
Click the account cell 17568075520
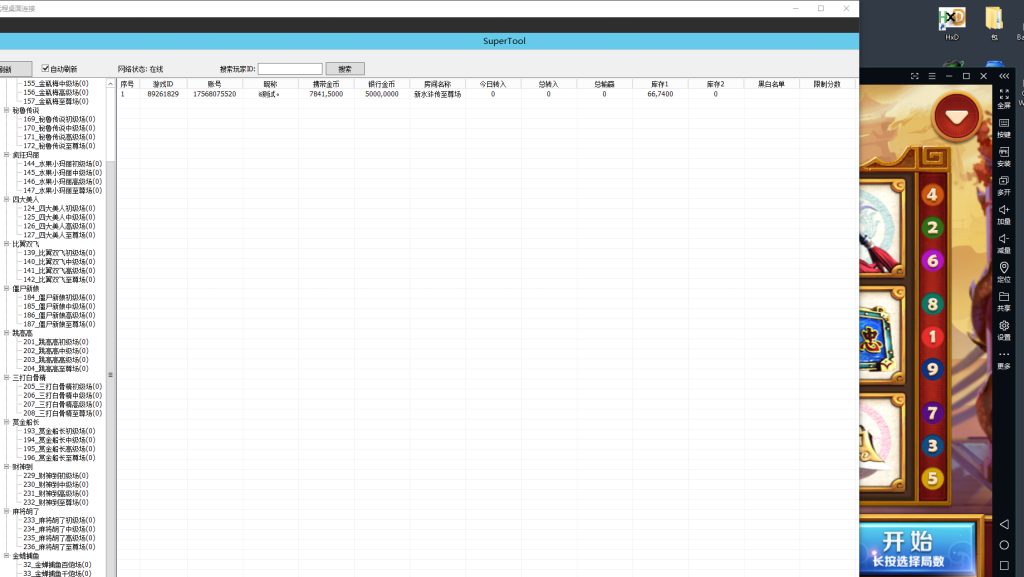click(x=214, y=94)
